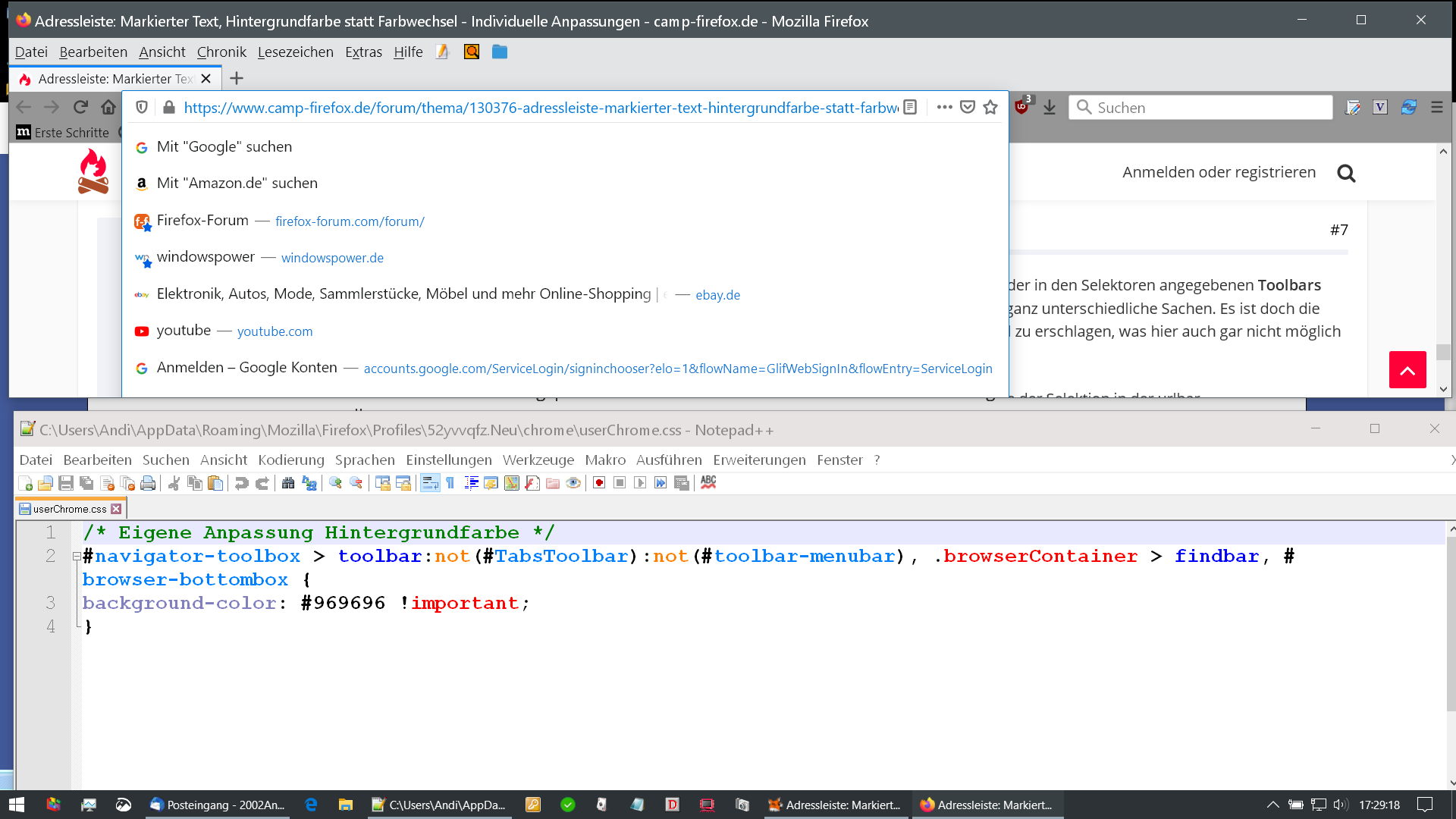Open Kodierung menu in Notepad++
The image size is (1456, 819).
click(290, 460)
